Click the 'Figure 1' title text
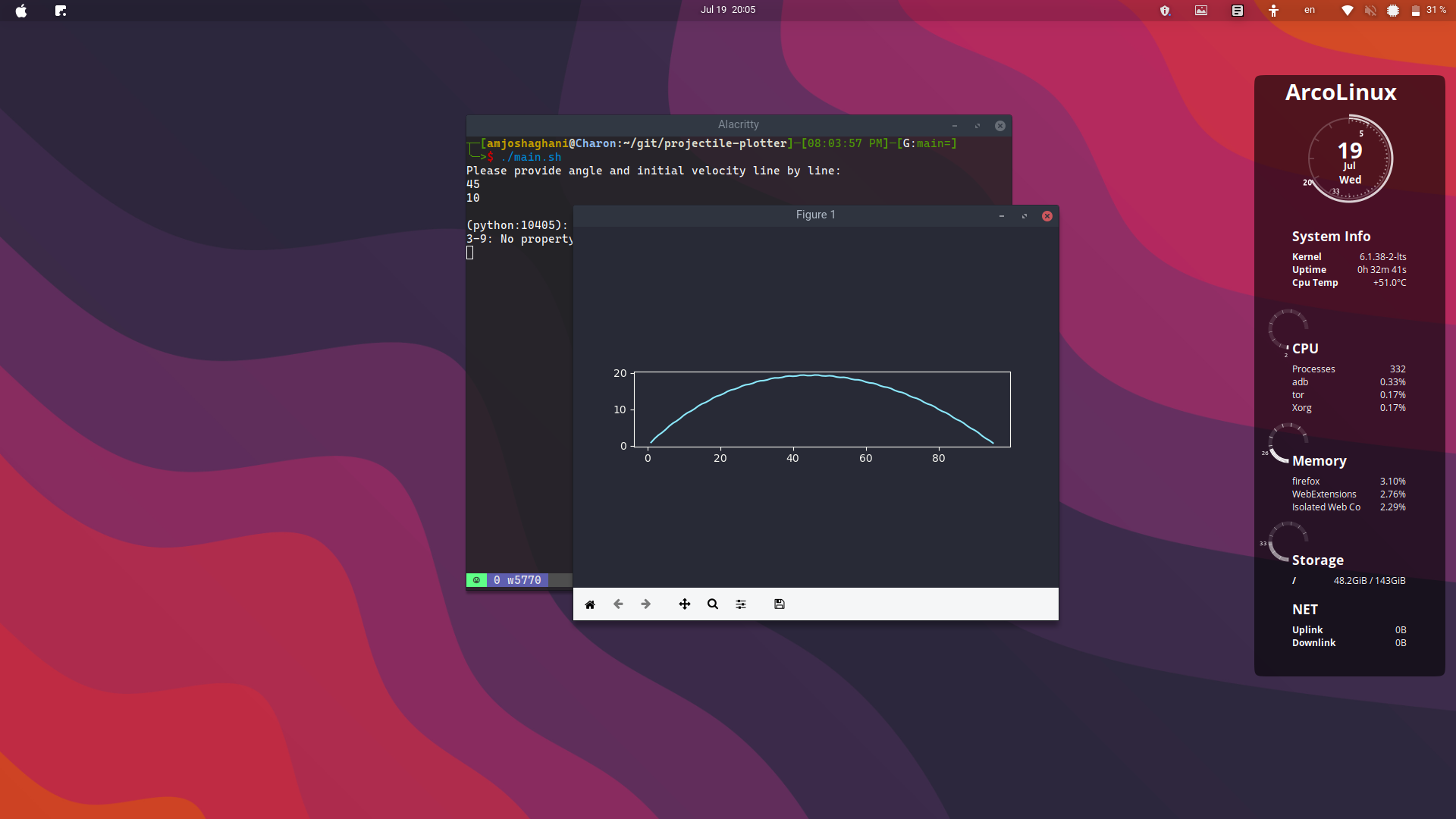 pyautogui.click(x=816, y=215)
